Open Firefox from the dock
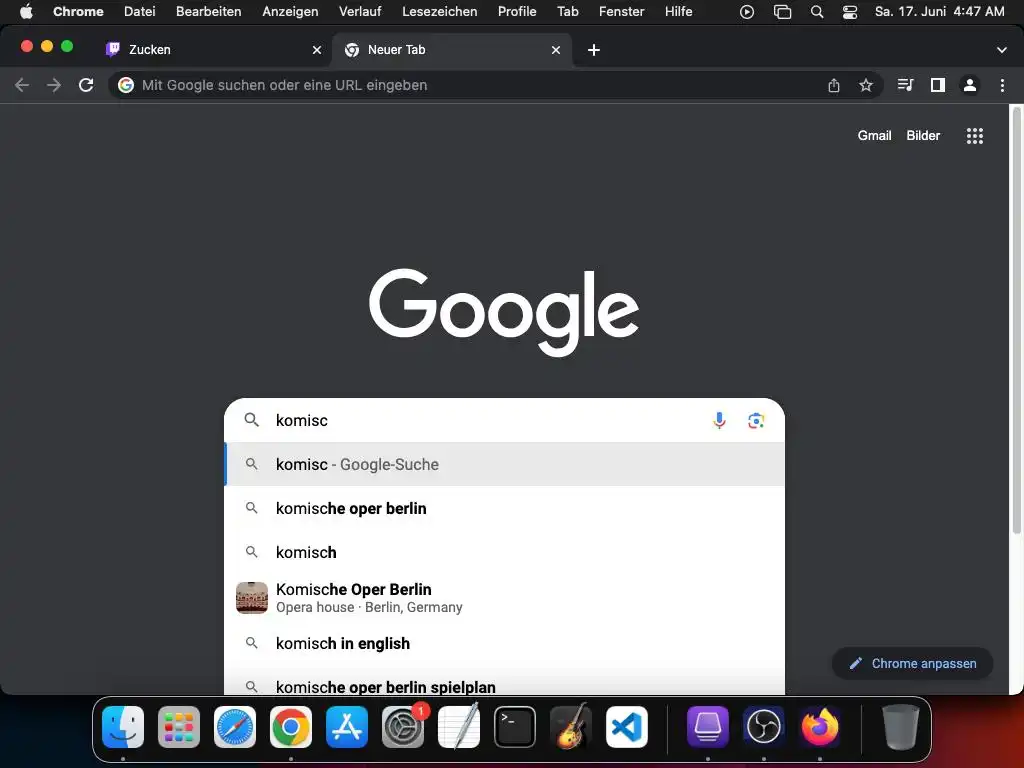The height and width of the screenshot is (768, 1024). coord(820,727)
